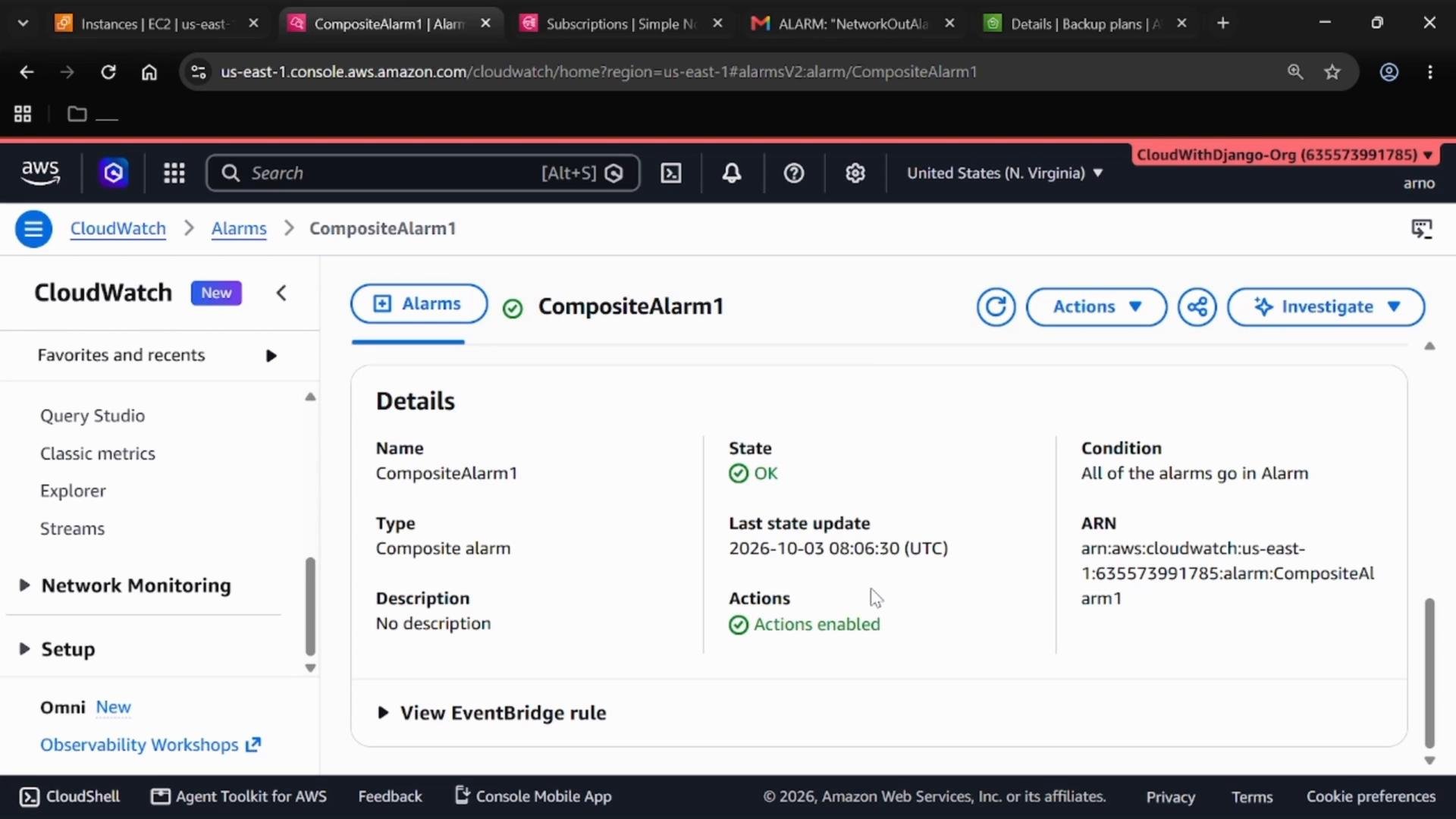Open Classic metrics in sidebar
Image resolution: width=1456 pixels, height=819 pixels.
tap(98, 453)
